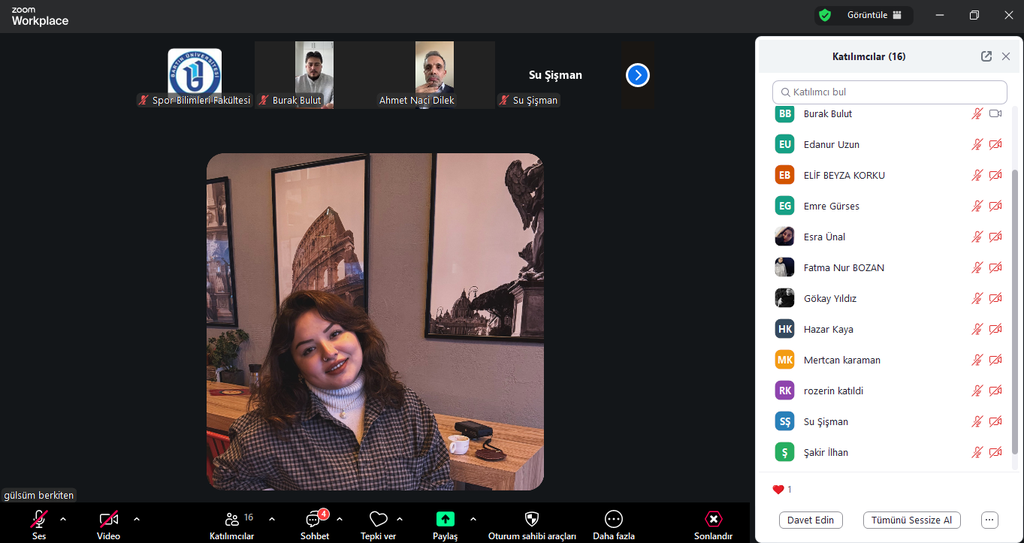
Task: Click the green Paylaş share screen icon
Action: [445, 520]
